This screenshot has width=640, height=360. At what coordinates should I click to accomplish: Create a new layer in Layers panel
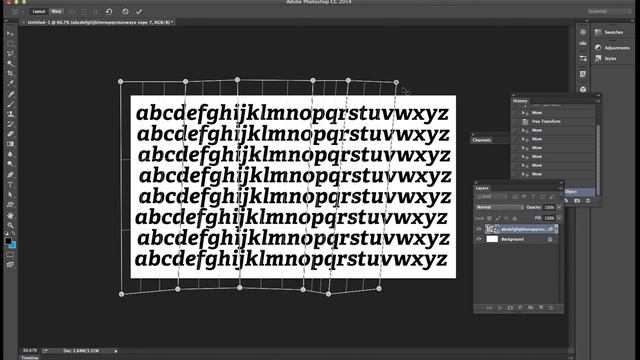pyautogui.click(x=541, y=307)
